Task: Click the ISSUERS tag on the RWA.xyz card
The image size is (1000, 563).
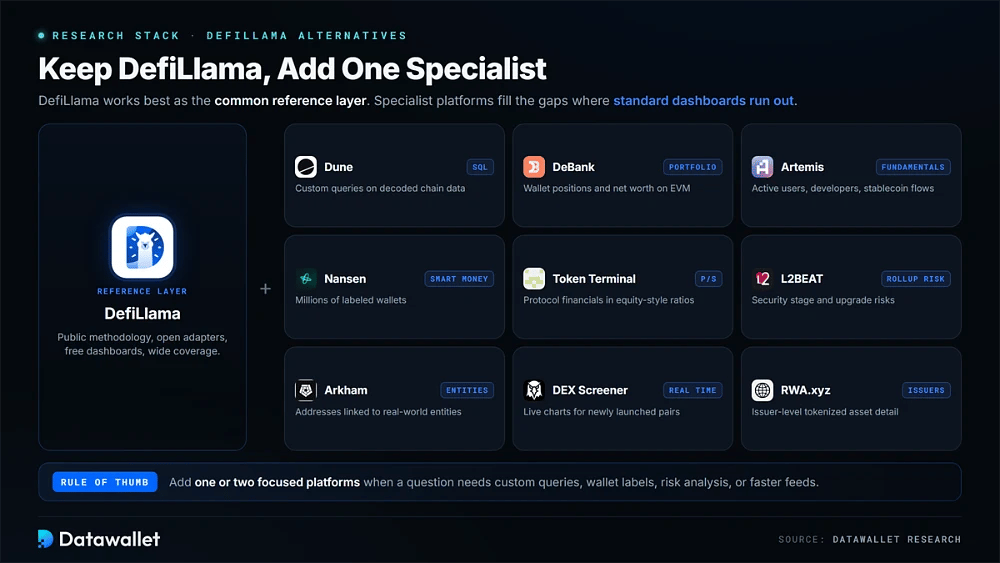Action: tap(926, 390)
